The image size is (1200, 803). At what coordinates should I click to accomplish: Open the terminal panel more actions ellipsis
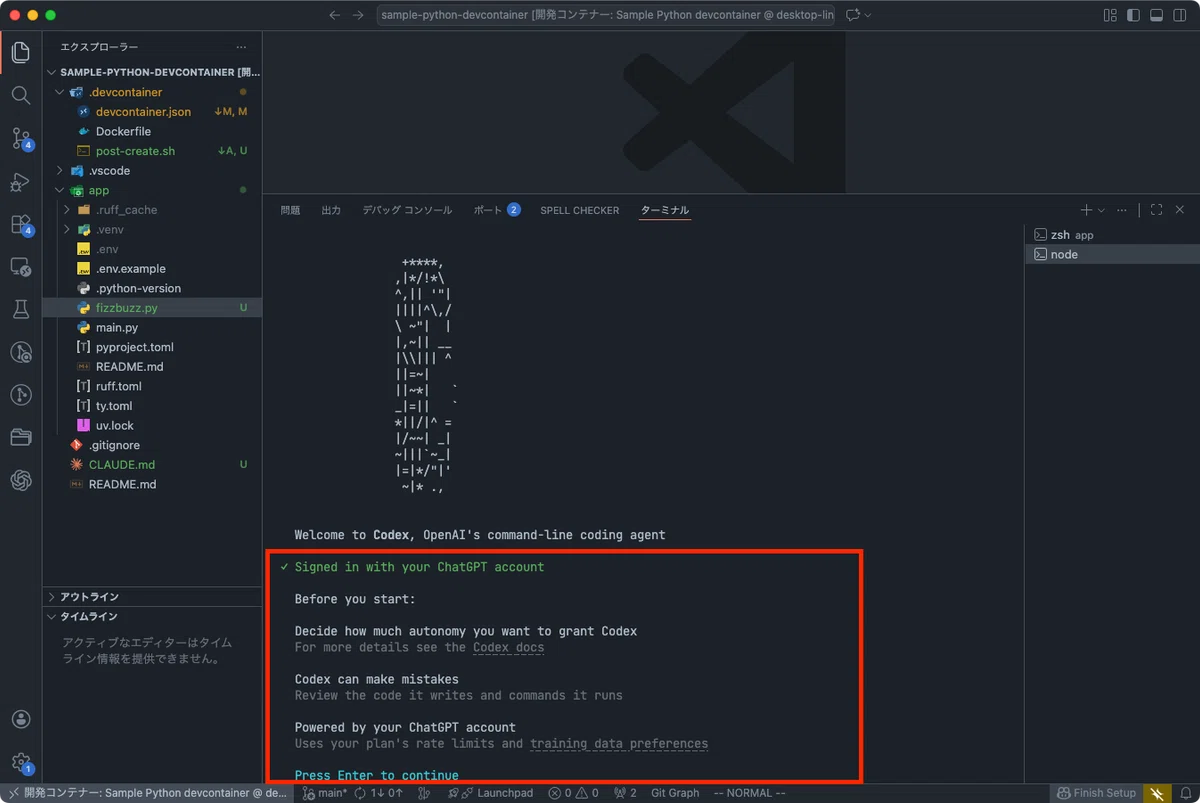1122,210
